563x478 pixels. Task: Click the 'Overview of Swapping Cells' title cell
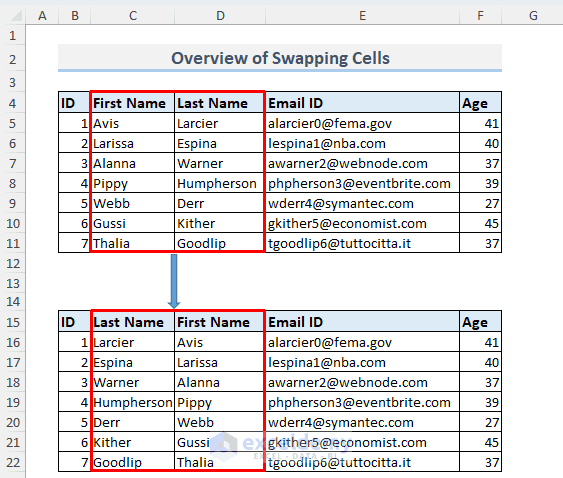280,58
